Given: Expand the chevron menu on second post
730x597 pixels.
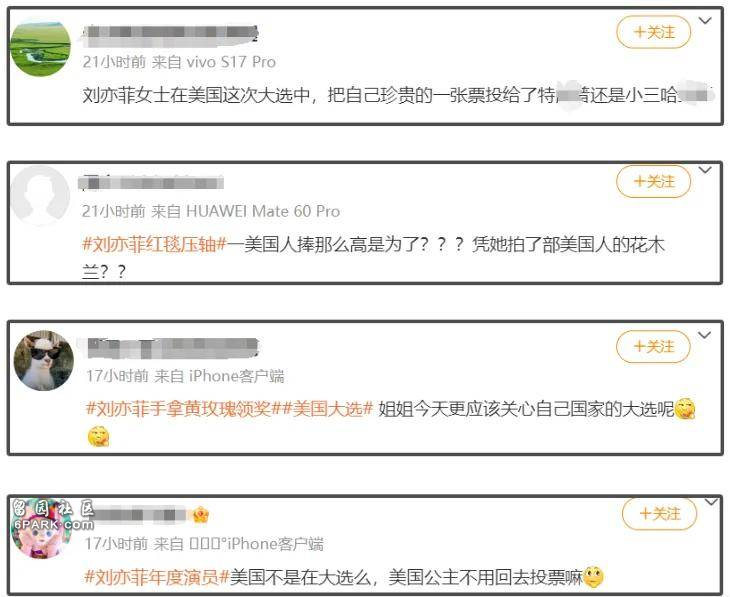Looking at the screenshot, I should point(705,170).
